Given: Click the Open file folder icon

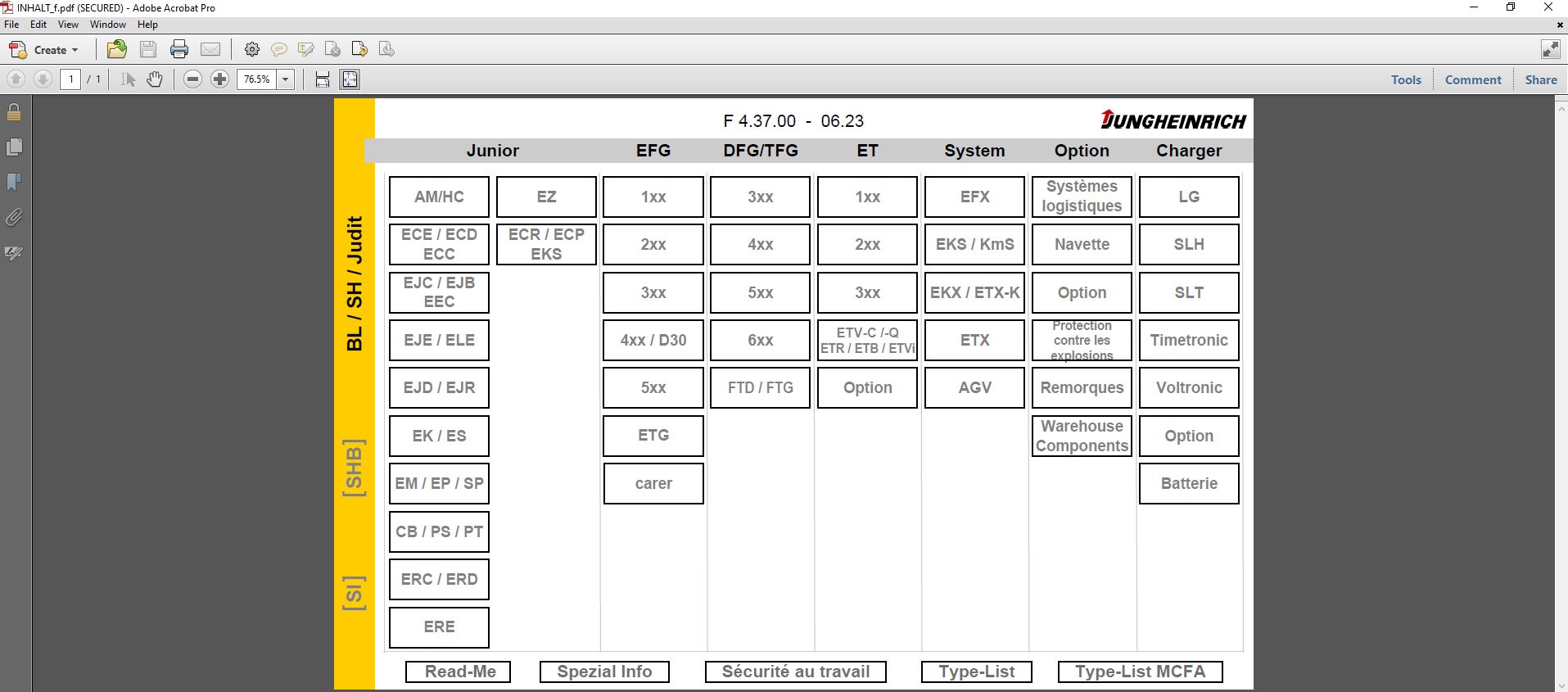Looking at the screenshot, I should click(117, 49).
